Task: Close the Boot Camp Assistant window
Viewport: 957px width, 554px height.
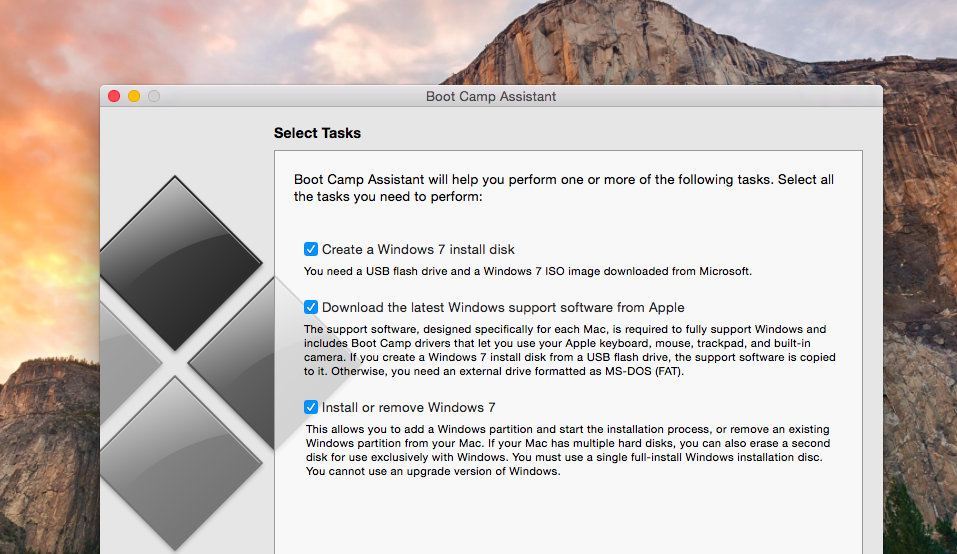Action: point(114,96)
